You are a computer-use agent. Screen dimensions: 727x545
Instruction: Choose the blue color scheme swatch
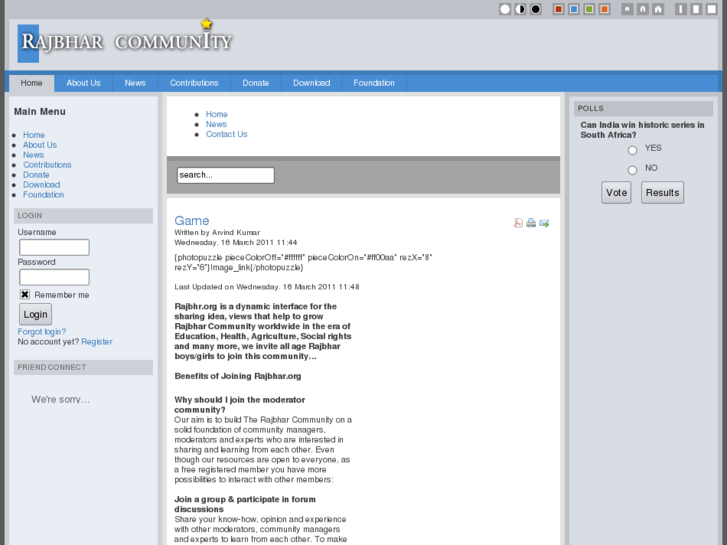[x=574, y=9]
